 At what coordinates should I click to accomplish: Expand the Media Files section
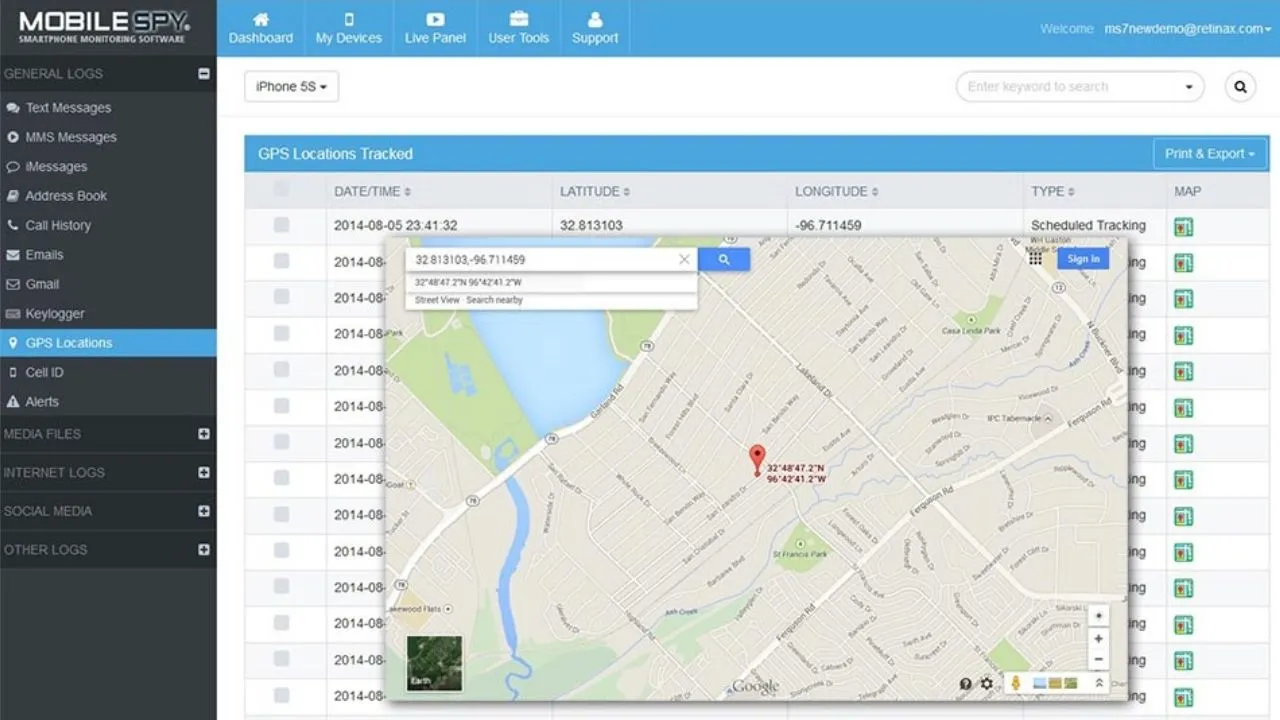point(204,434)
